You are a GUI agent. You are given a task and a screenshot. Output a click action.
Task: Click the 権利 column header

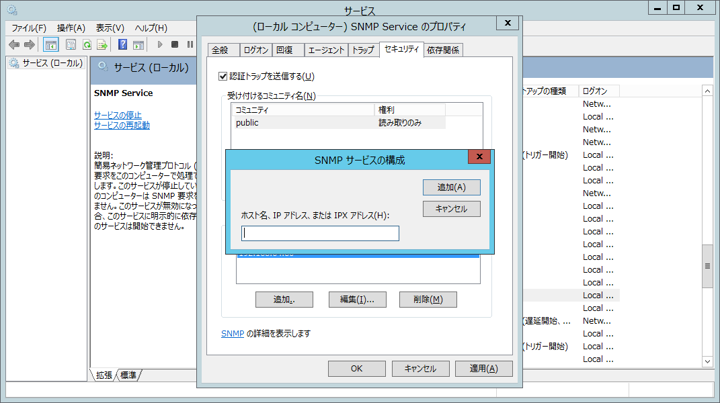[x=410, y=110]
